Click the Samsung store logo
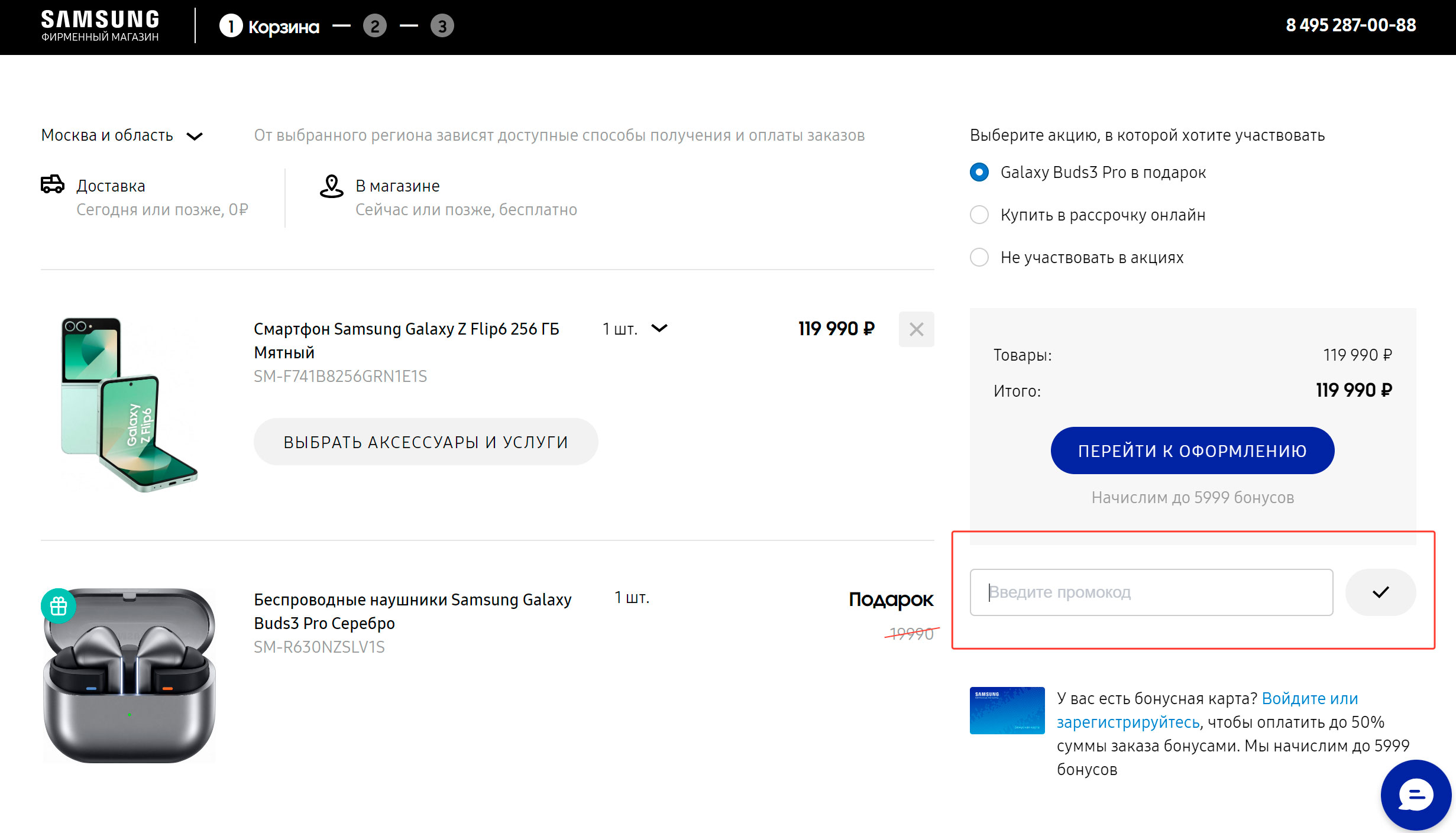This screenshot has width=1456, height=833. 100,26
